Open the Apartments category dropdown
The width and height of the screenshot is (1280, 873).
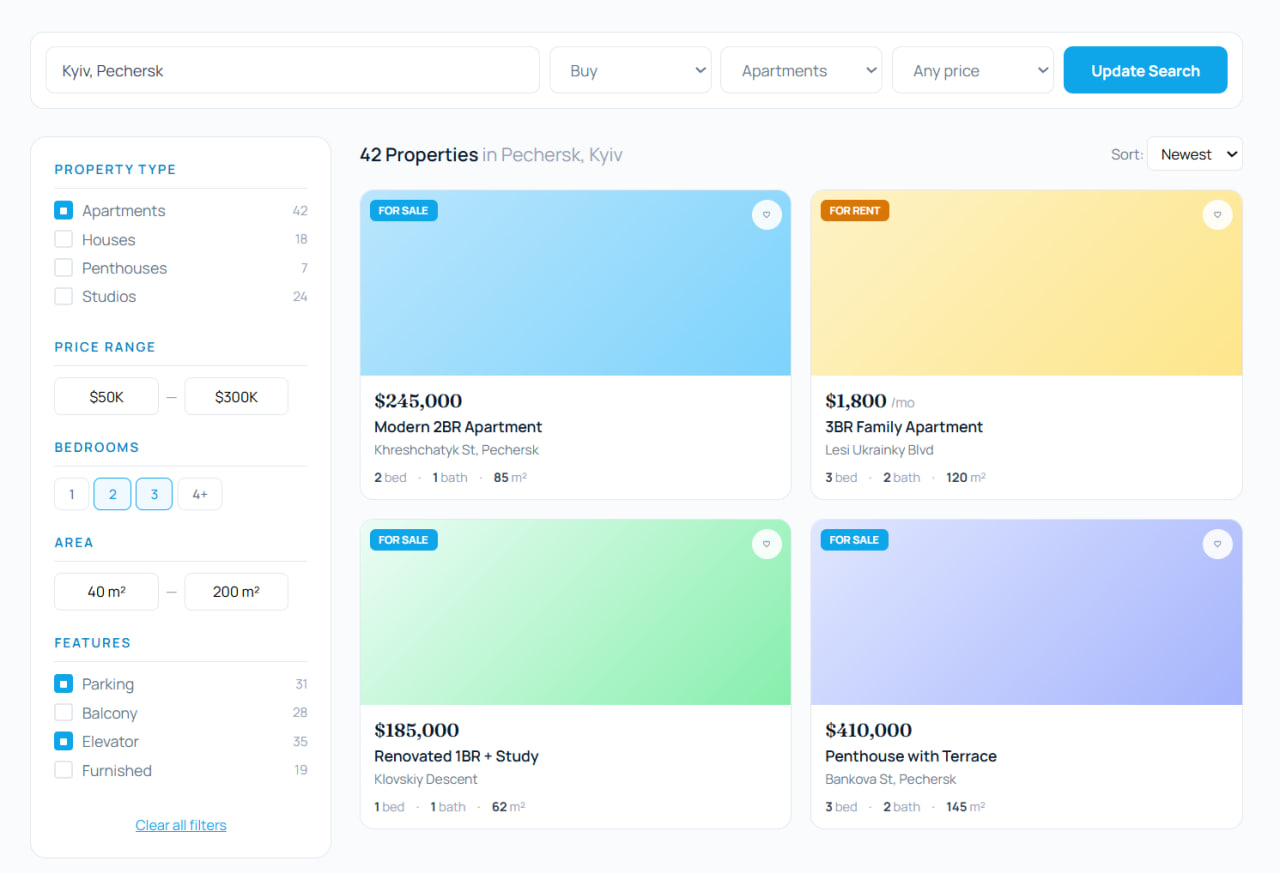(801, 71)
